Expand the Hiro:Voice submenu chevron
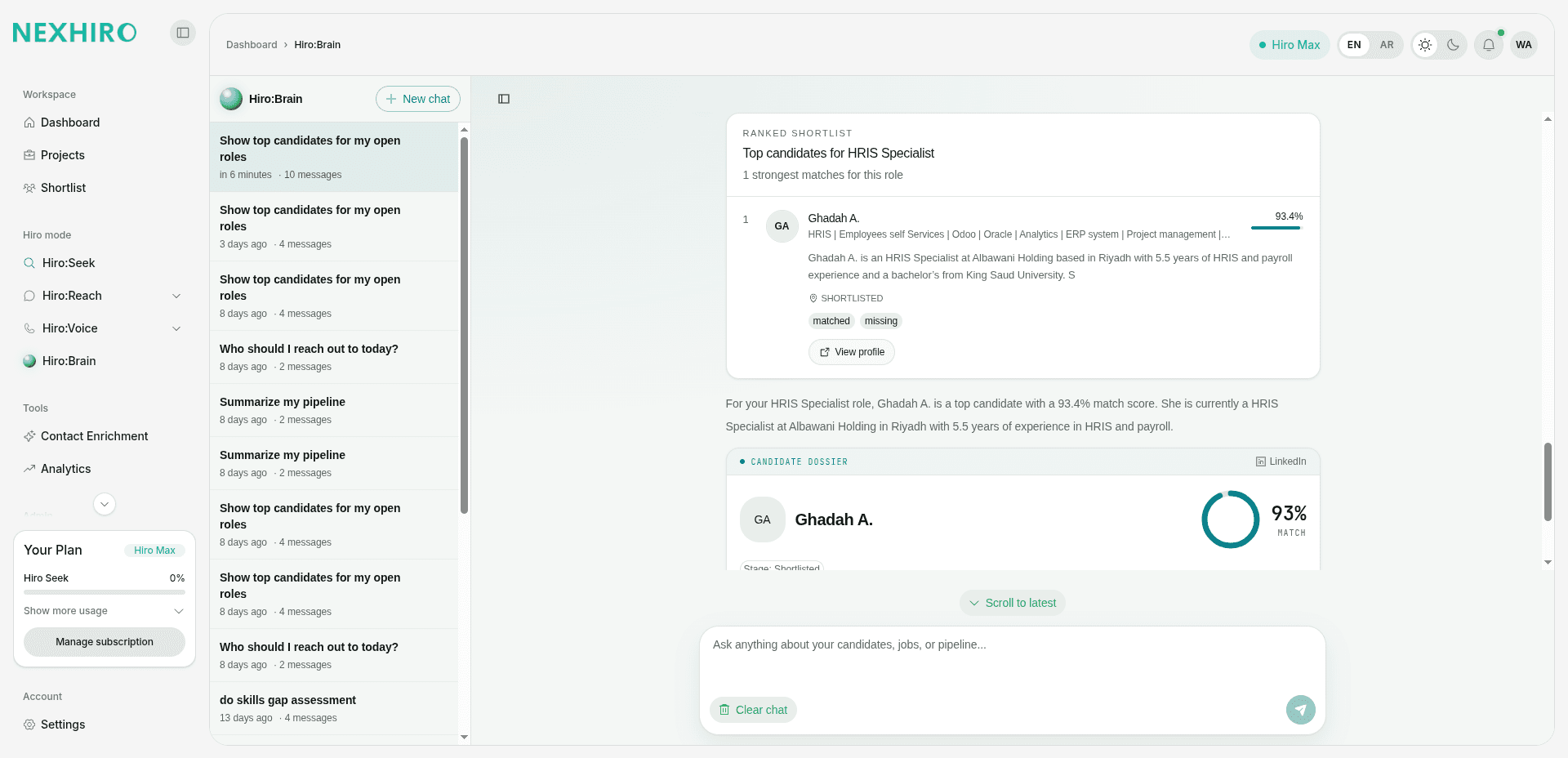 tap(176, 328)
